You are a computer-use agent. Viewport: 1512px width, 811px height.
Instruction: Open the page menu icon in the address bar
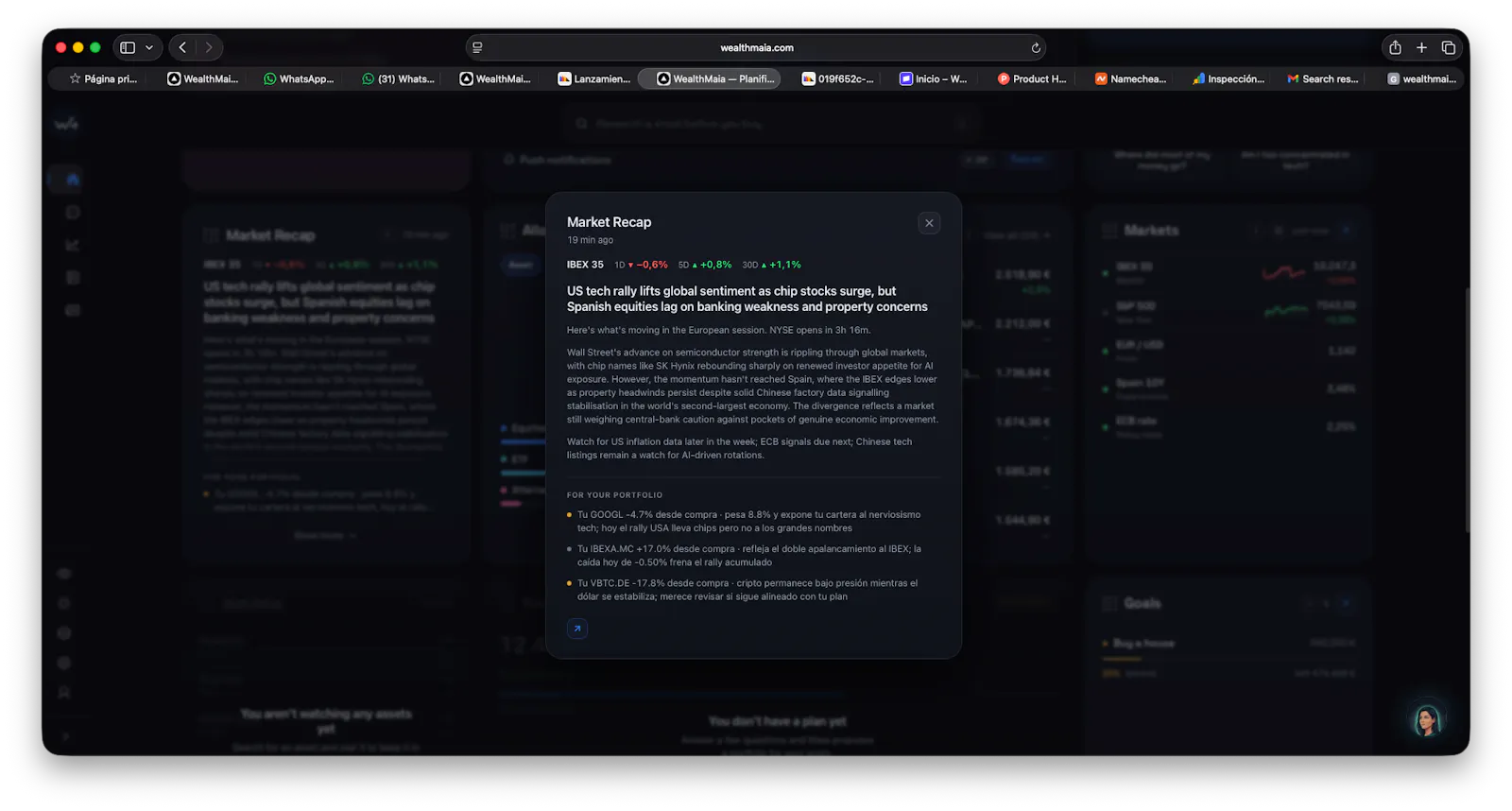pyautogui.click(x=478, y=47)
